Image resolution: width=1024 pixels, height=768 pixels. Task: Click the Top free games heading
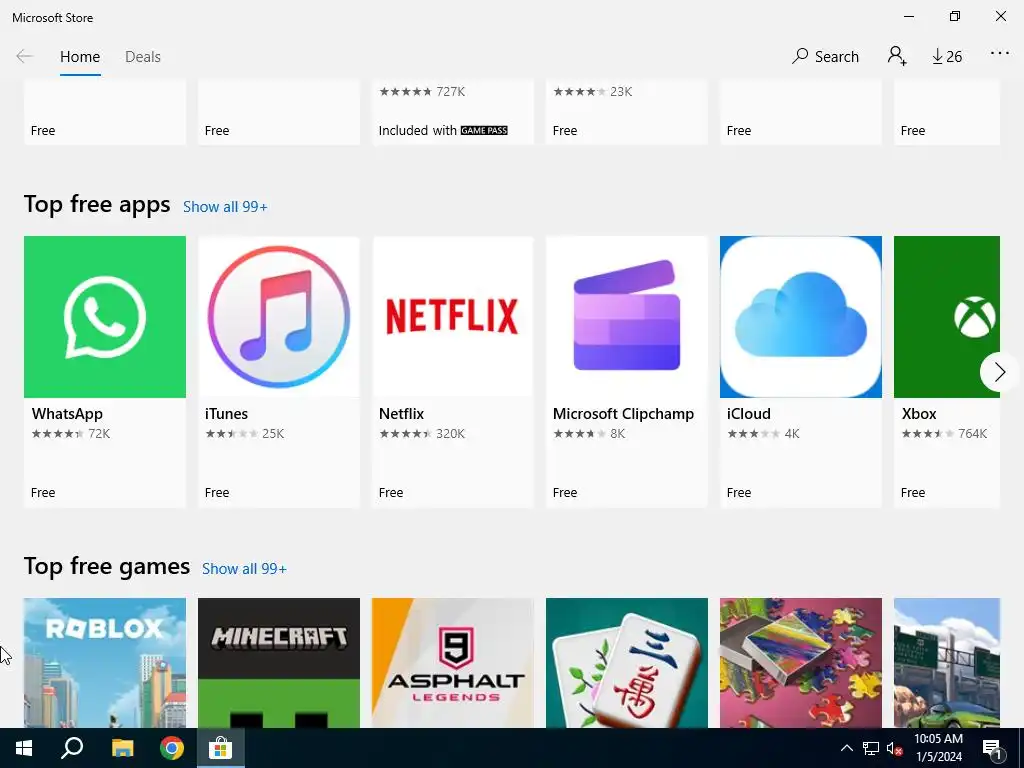pyautogui.click(x=106, y=566)
